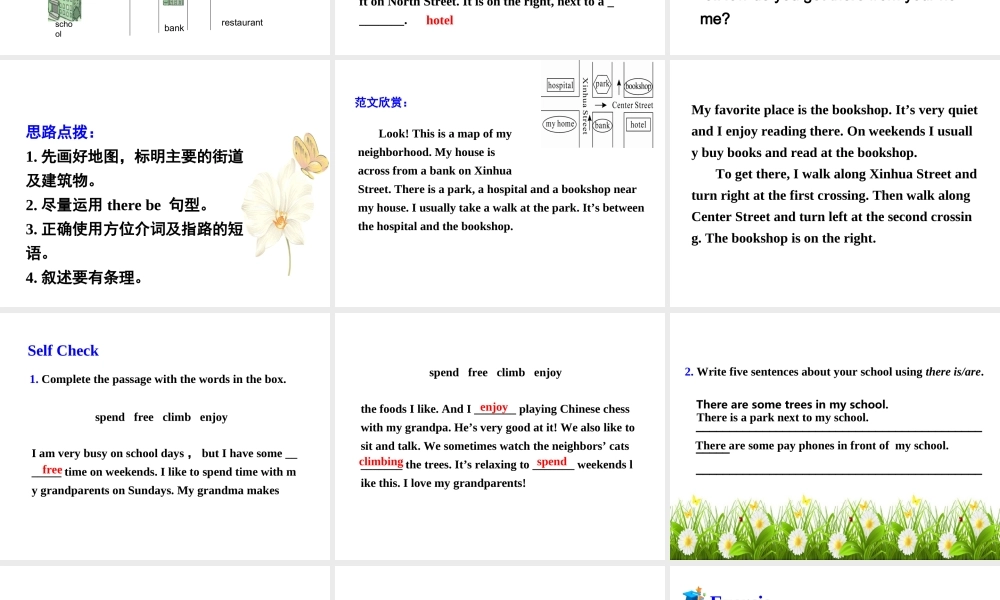Click the red answer 'climbing'
The image size is (1000, 600).
click(x=381, y=462)
